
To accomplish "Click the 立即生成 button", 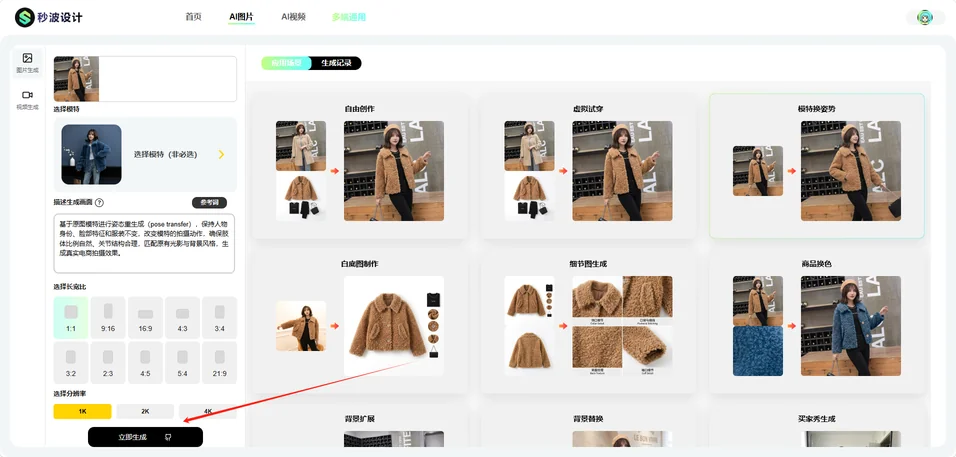I will [145, 437].
